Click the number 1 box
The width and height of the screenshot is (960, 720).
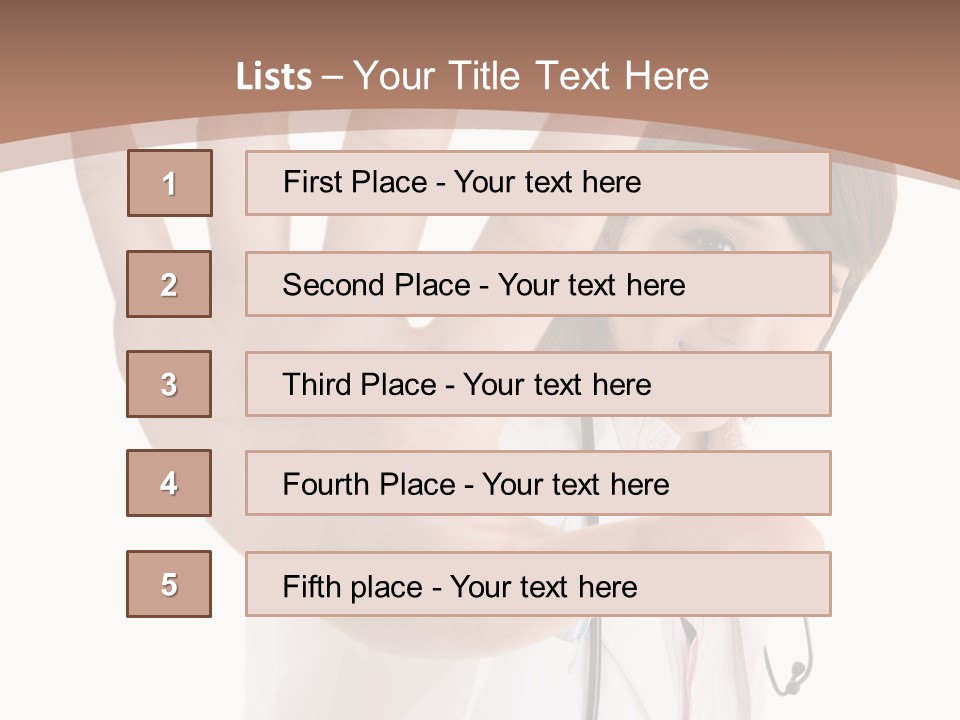point(170,183)
